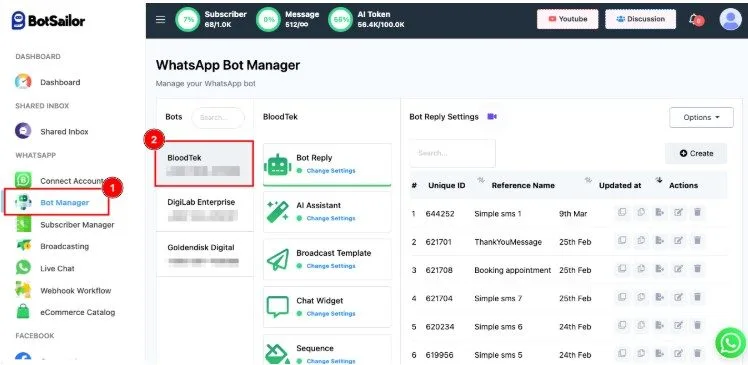Open the Chat Widget card

tap(327, 307)
